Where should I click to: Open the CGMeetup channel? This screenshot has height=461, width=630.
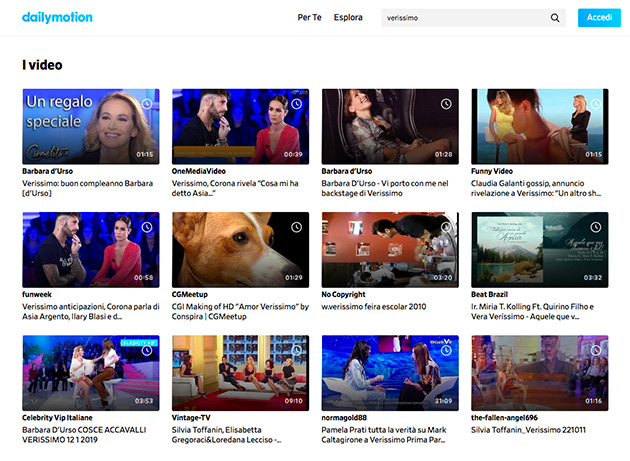click(x=190, y=294)
